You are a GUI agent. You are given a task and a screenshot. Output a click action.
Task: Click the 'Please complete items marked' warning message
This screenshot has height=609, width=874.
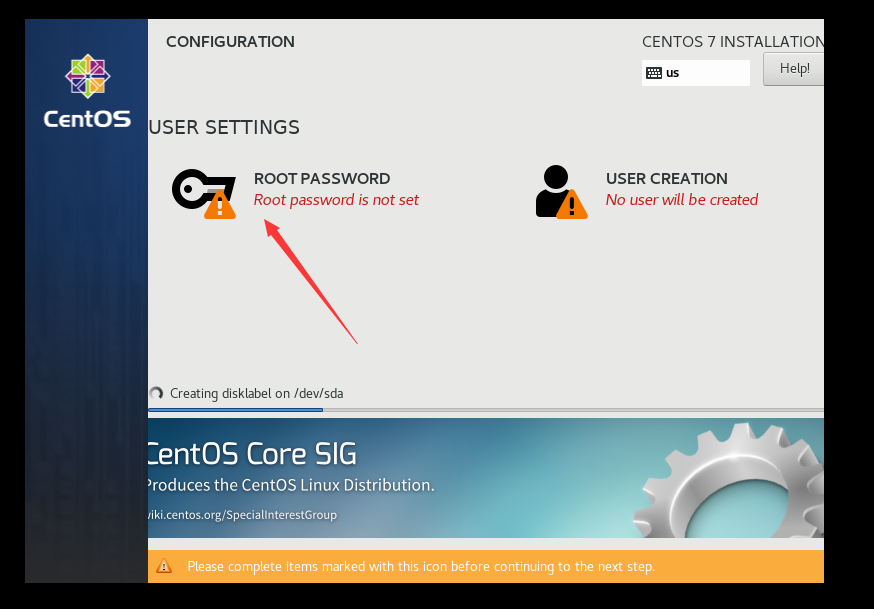click(x=421, y=567)
